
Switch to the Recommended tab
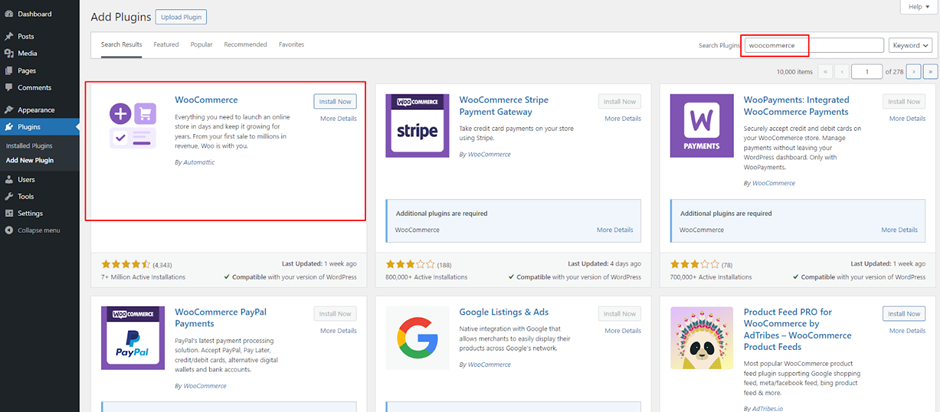pos(245,45)
